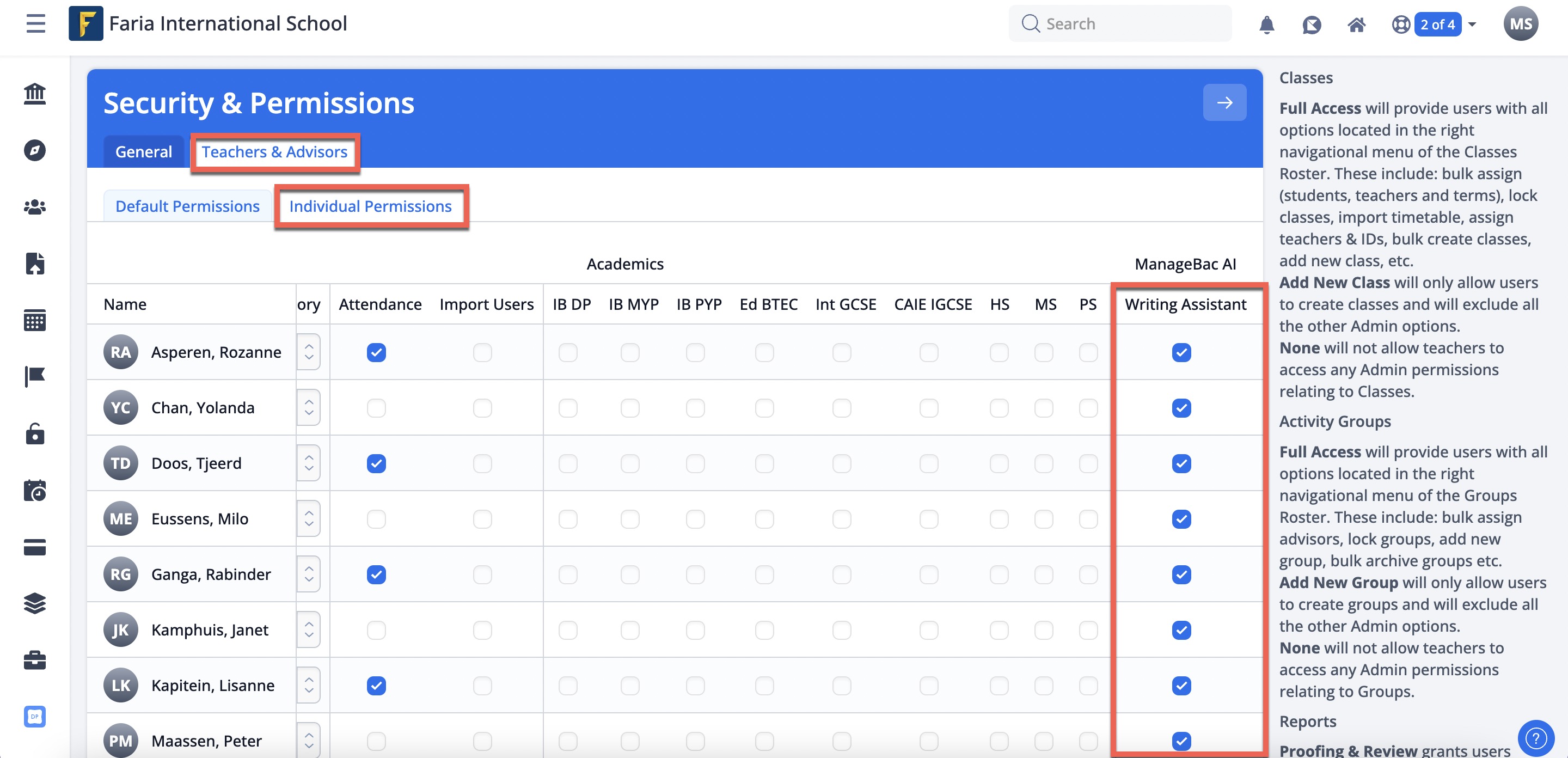Screen dimensions: 1568x758
Task: Open Ganga, Rabinder's category dropdown selector
Action: coord(309,574)
